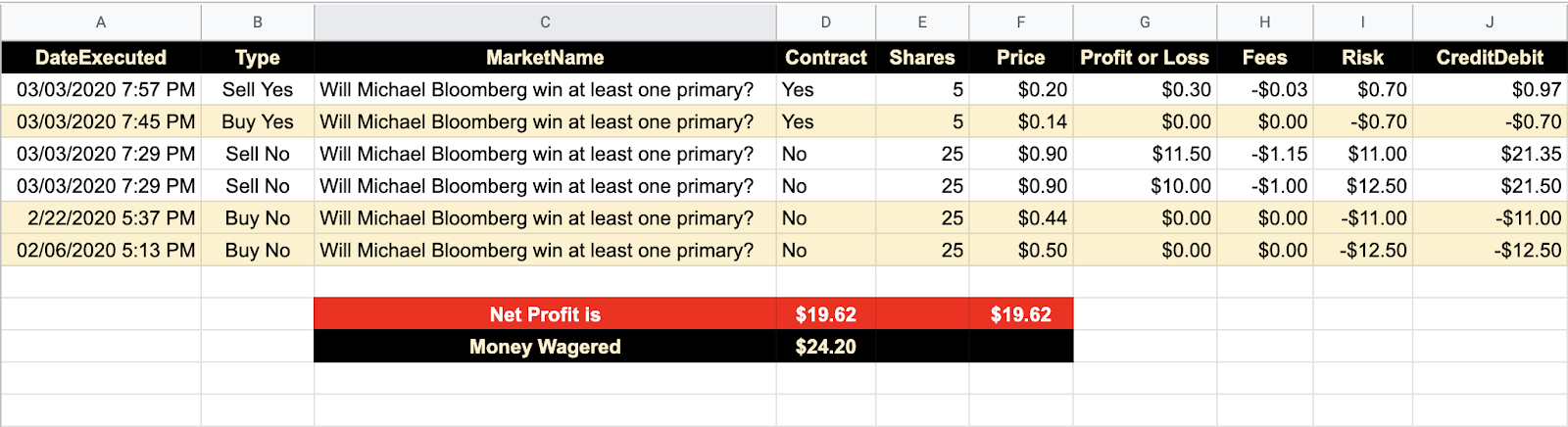
Task: Click the $21.35 CreditDebit cell
Action: tap(1490, 154)
